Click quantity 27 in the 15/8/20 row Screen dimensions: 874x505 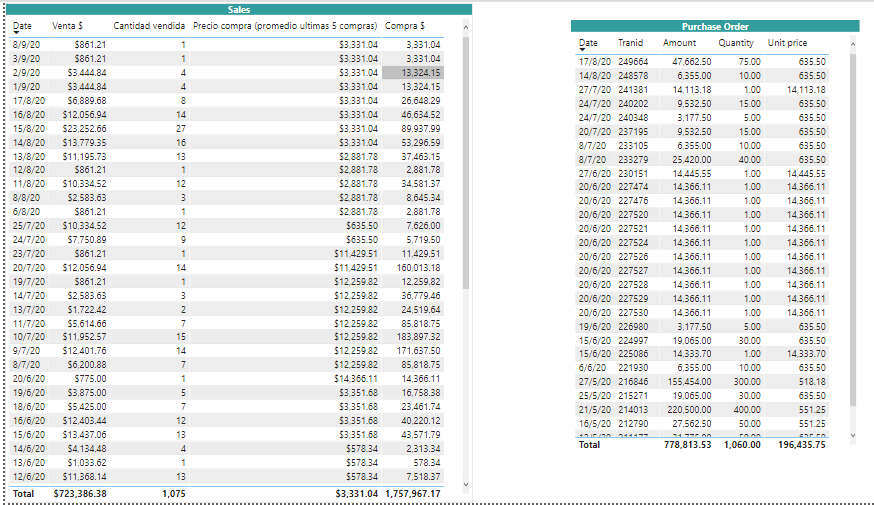click(x=181, y=128)
